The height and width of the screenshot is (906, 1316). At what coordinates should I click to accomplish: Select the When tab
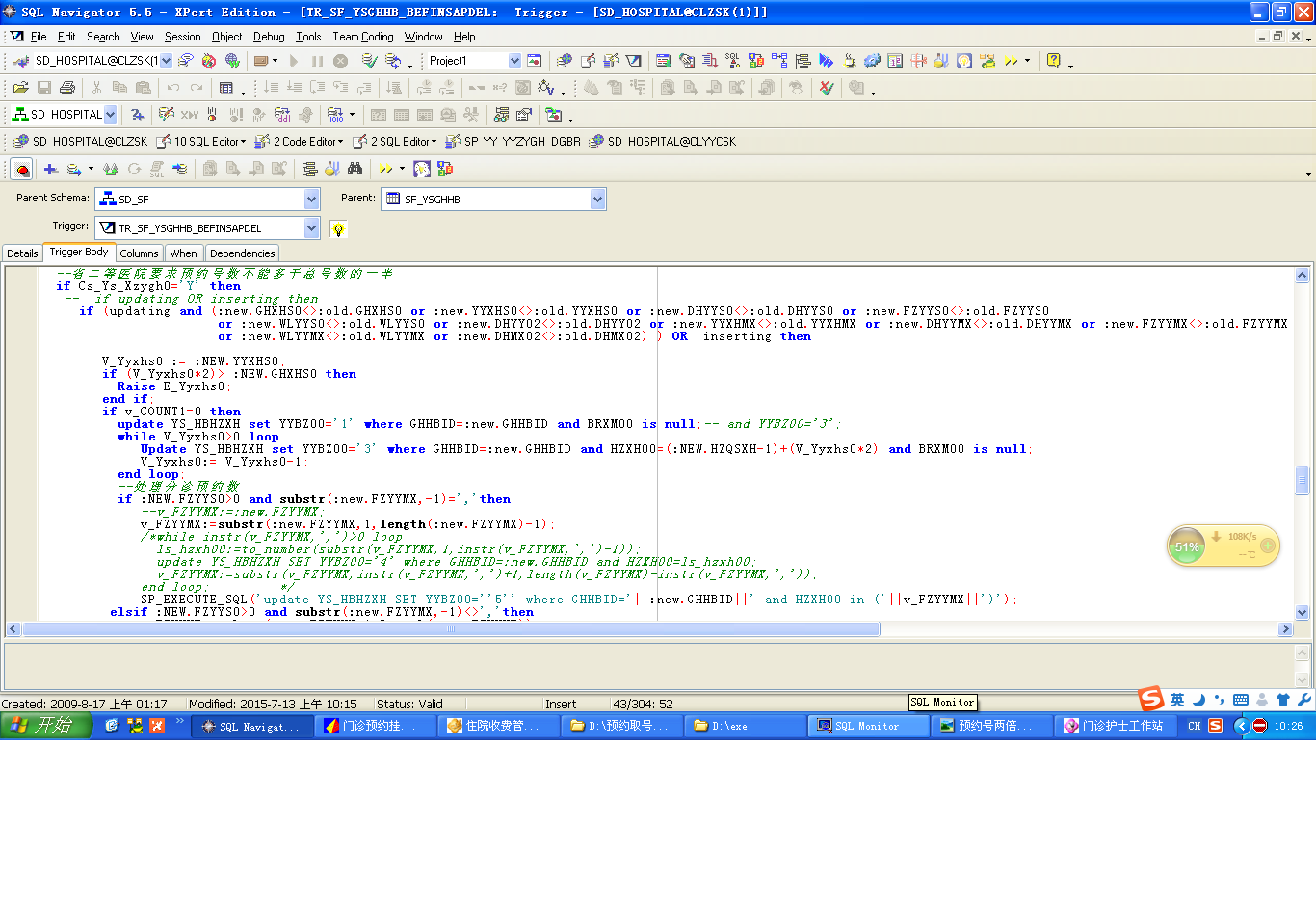coord(183,253)
